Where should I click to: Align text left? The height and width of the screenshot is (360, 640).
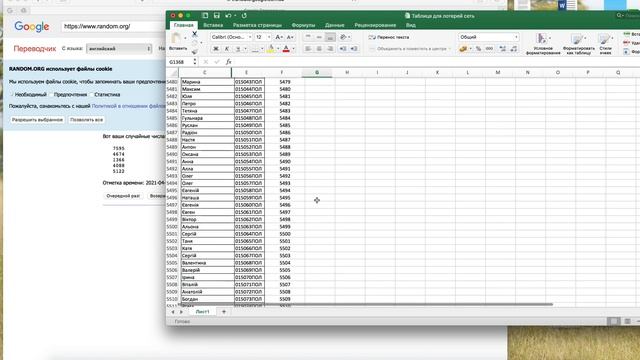(x=308, y=49)
